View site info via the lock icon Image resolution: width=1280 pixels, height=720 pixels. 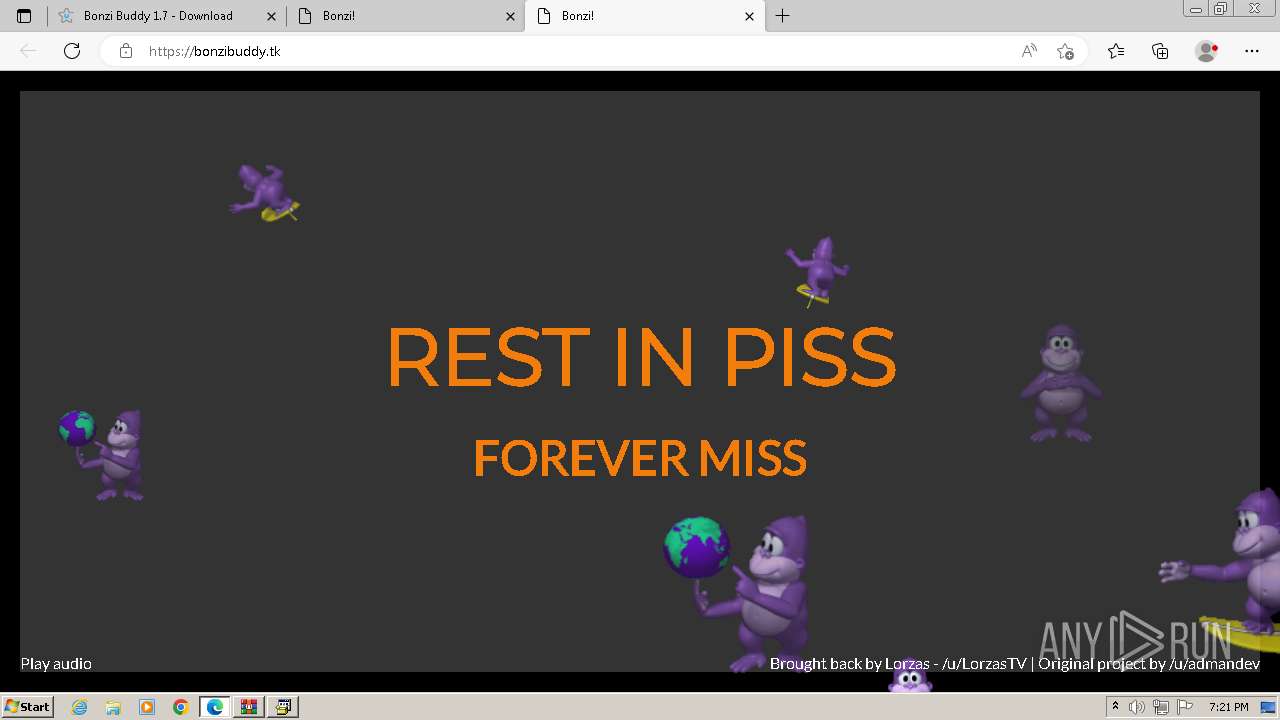[126, 51]
